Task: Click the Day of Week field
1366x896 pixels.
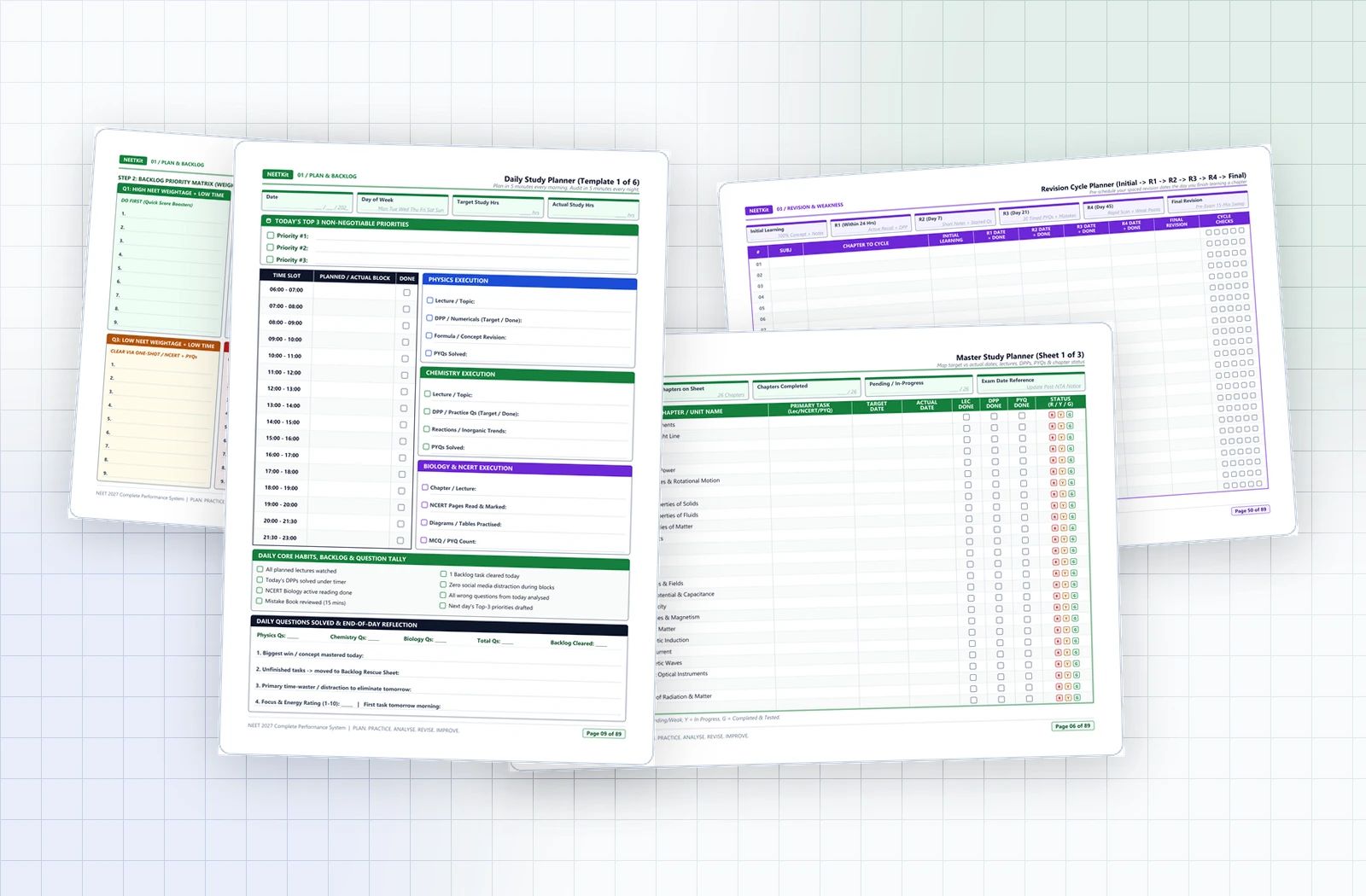Action: [x=402, y=204]
